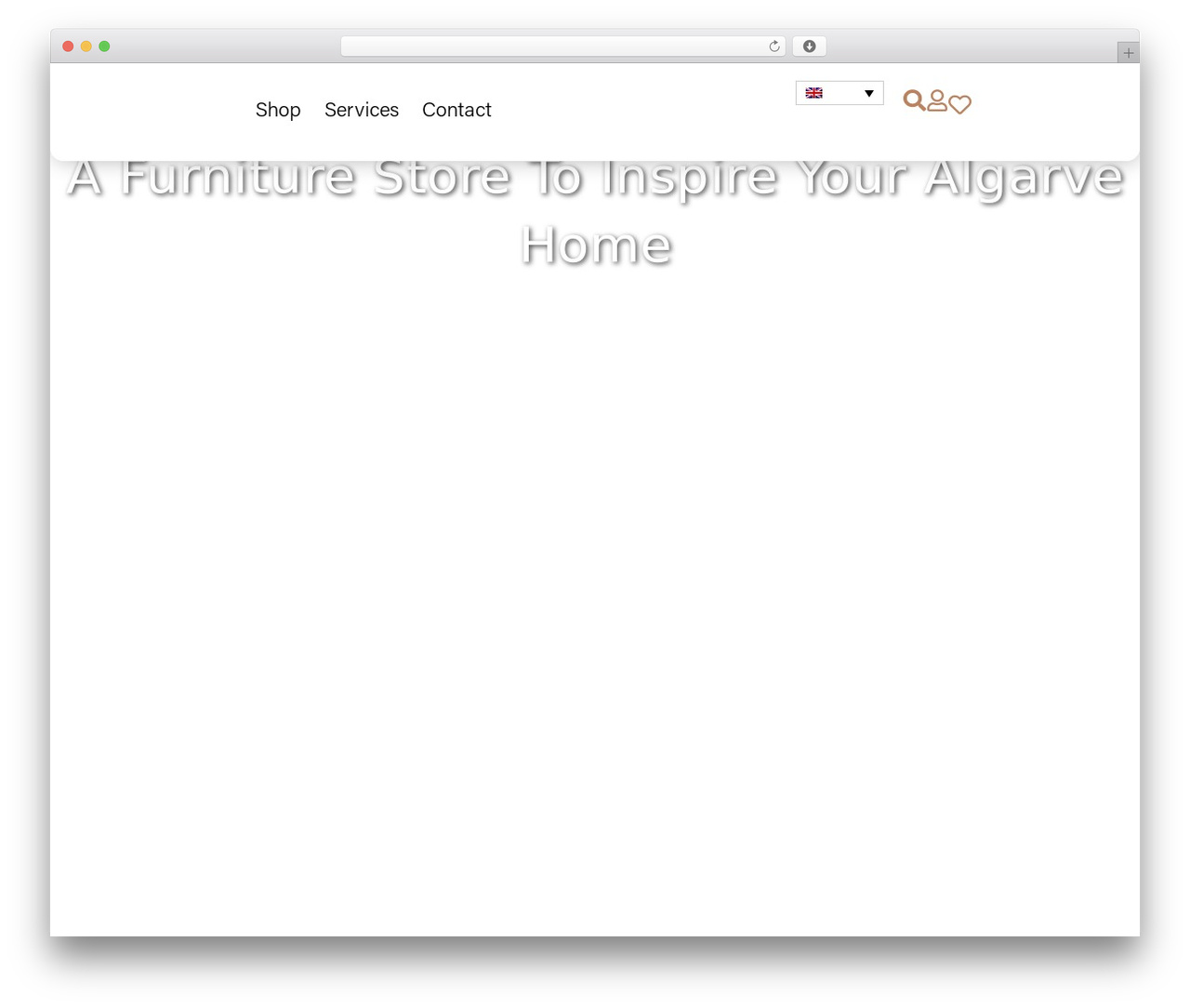Minimize the window with the yellow button
1190x1008 pixels.
point(86,46)
